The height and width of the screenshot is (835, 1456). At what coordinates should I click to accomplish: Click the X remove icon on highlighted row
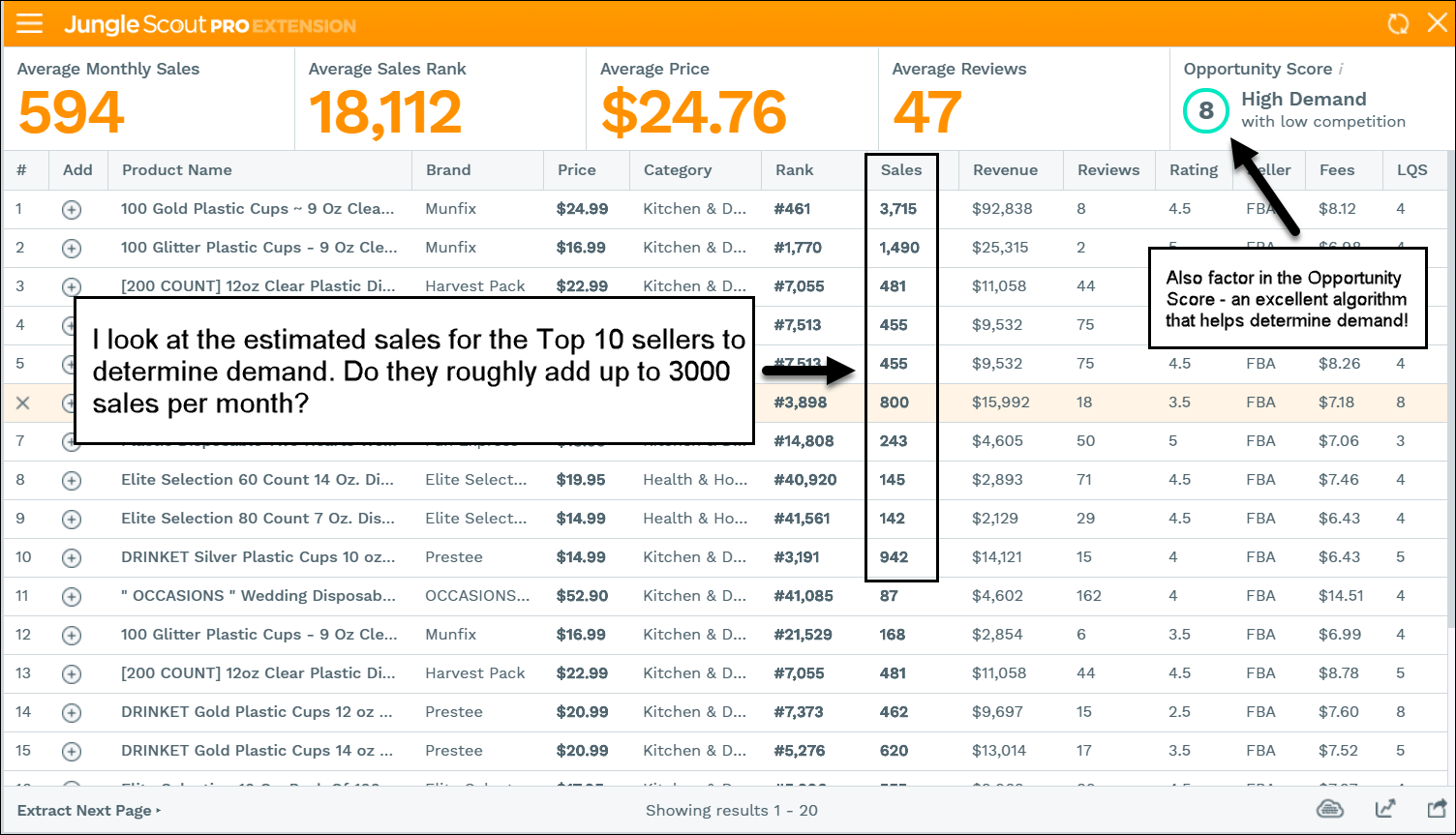pos(23,403)
